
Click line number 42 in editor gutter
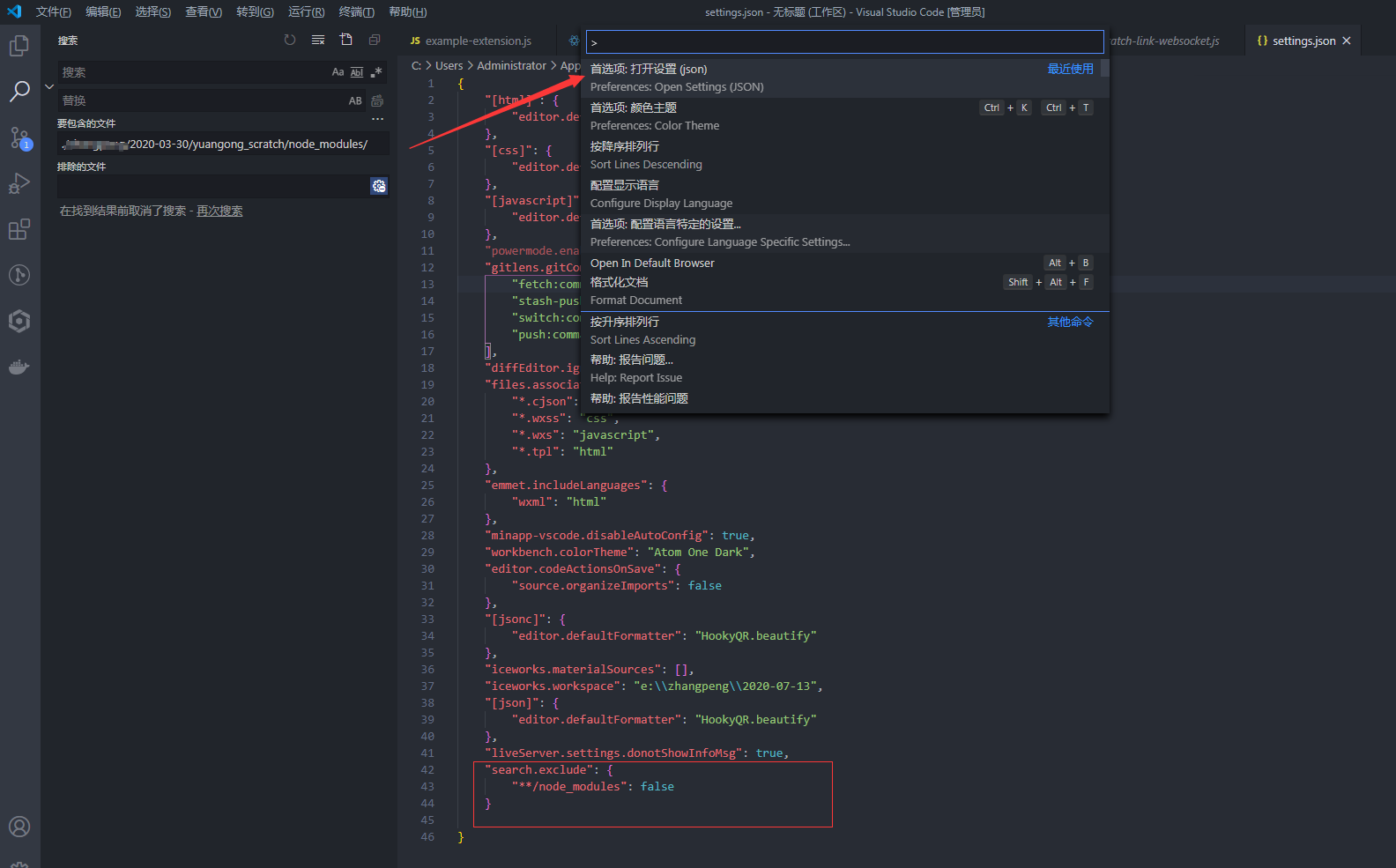tap(427, 770)
